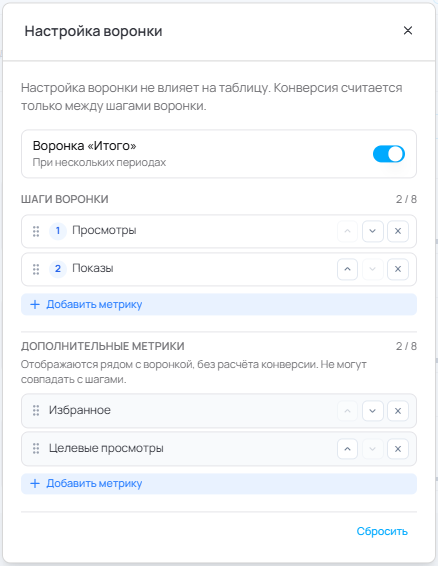This screenshot has height=566, width=438.
Task: Click the Сбросить reset link
Action: [x=382, y=531]
